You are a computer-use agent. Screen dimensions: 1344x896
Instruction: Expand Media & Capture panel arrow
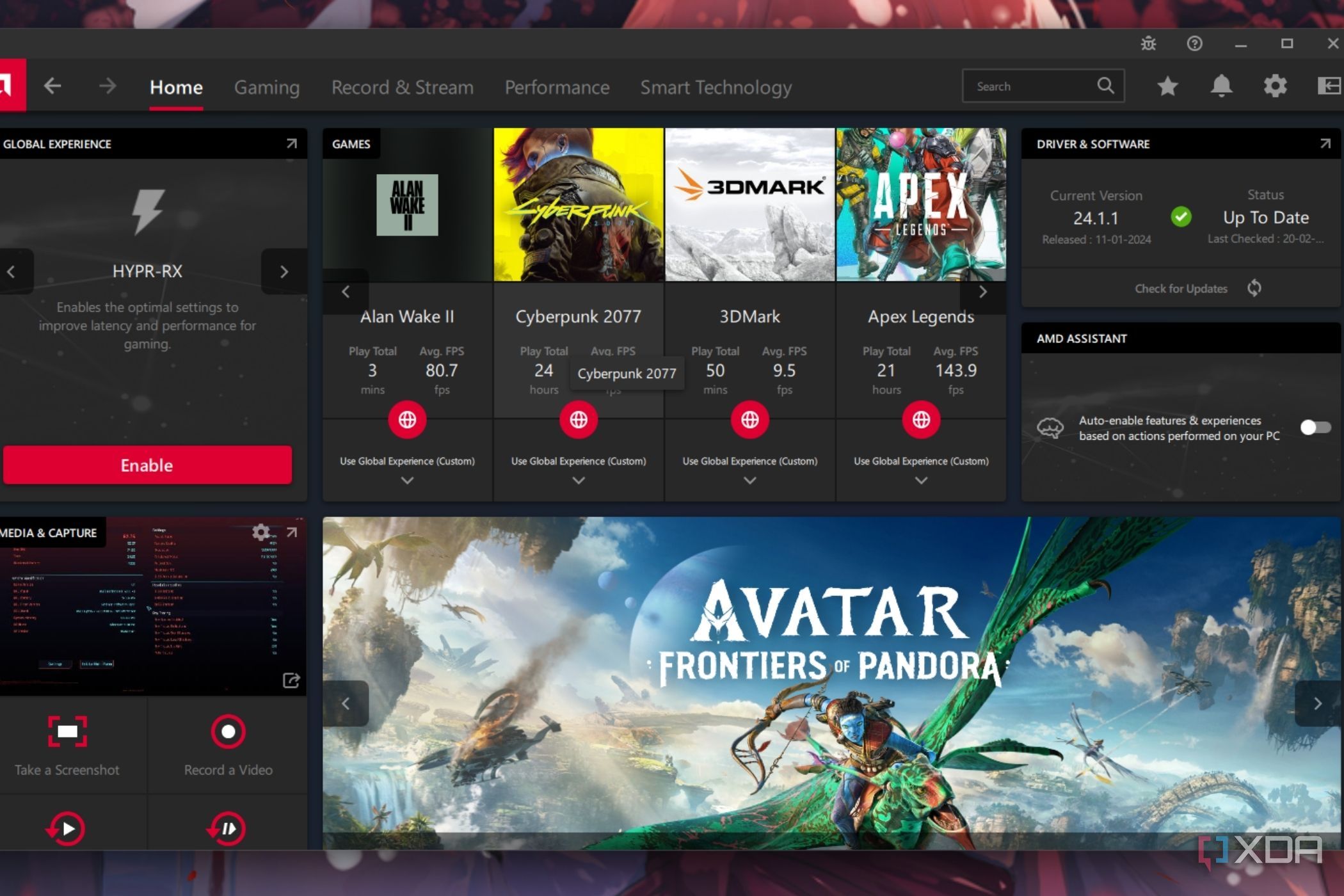(292, 532)
